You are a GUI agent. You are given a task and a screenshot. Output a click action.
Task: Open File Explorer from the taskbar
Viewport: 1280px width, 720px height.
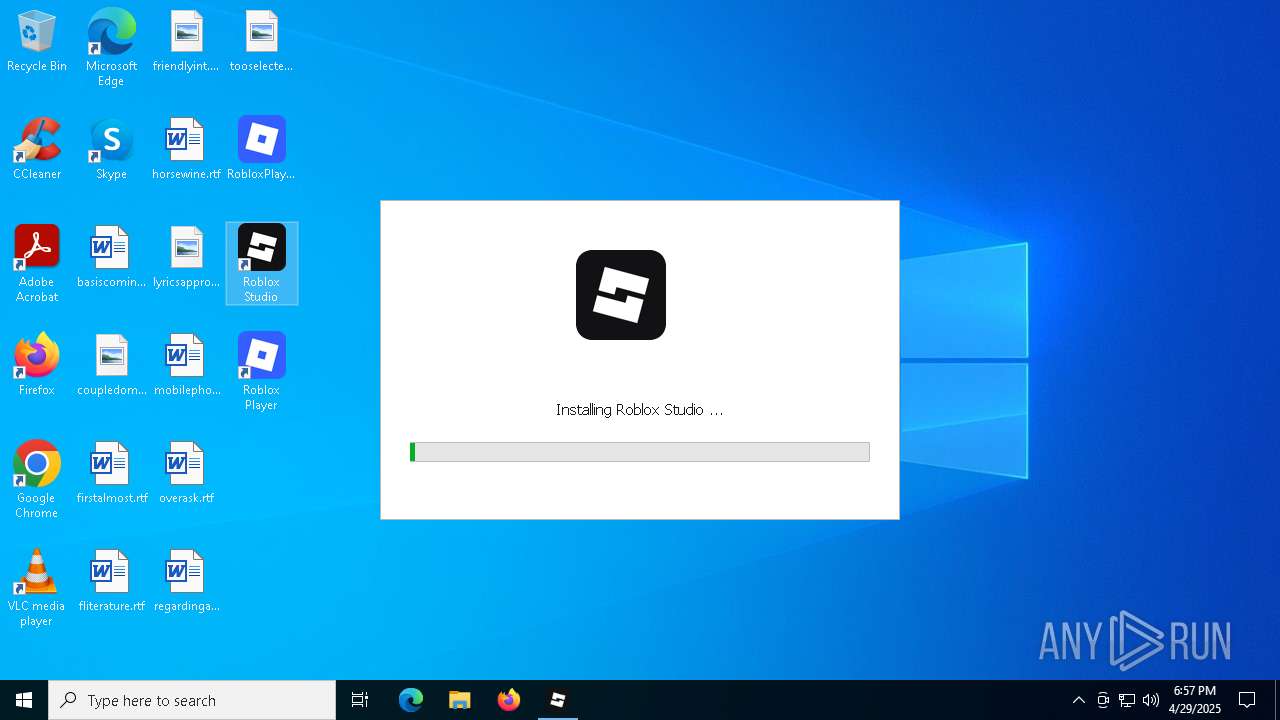coord(460,700)
